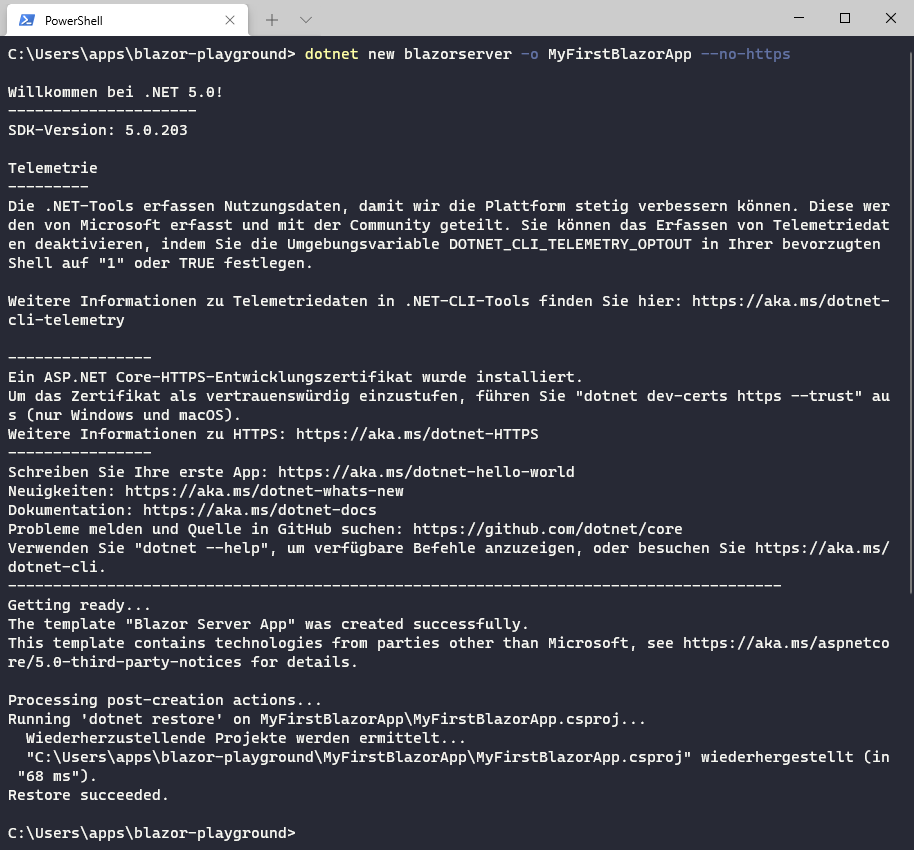914x850 pixels.
Task: Expand the new tab profile dropdown
Action: coord(306,20)
